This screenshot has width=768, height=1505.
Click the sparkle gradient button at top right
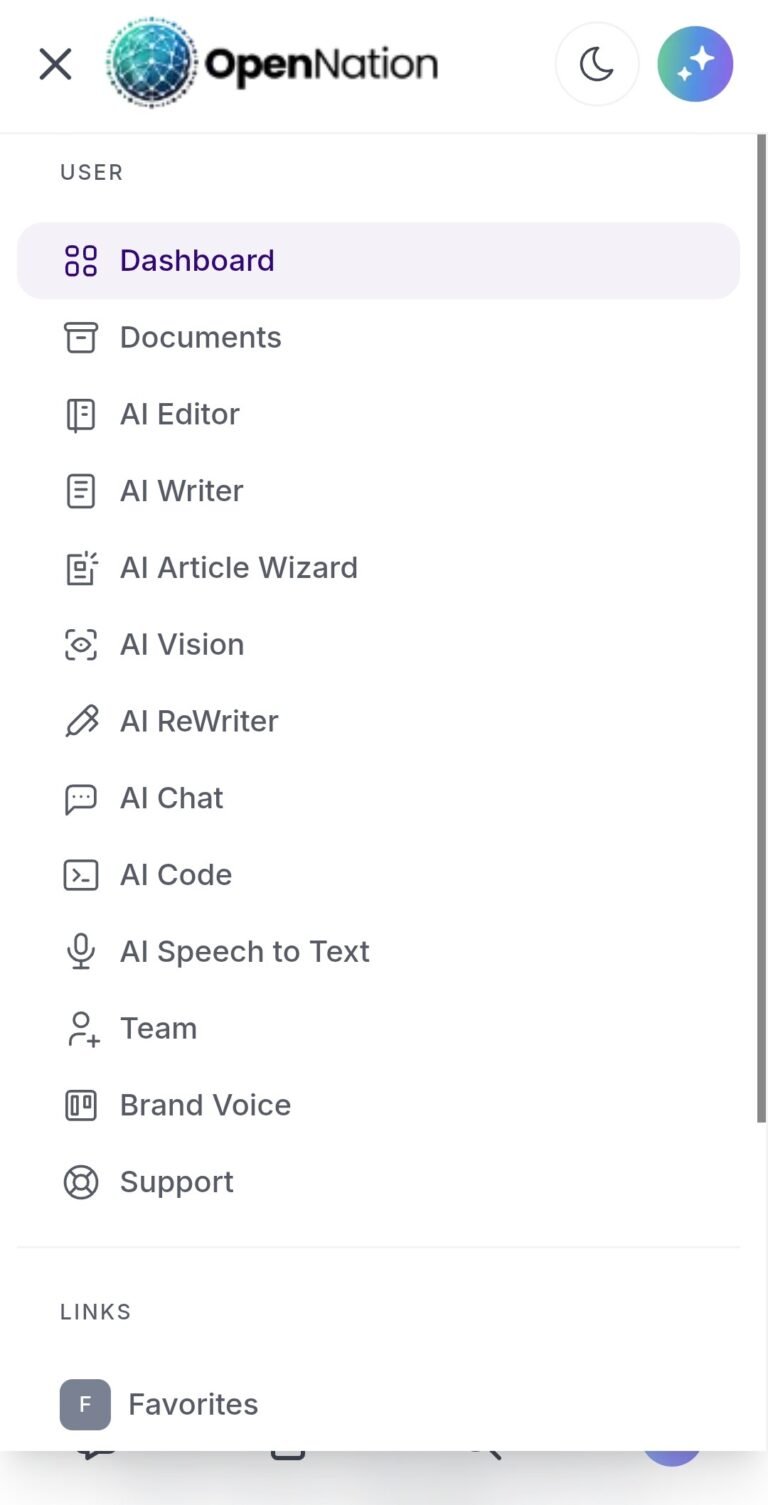pyautogui.click(x=695, y=65)
